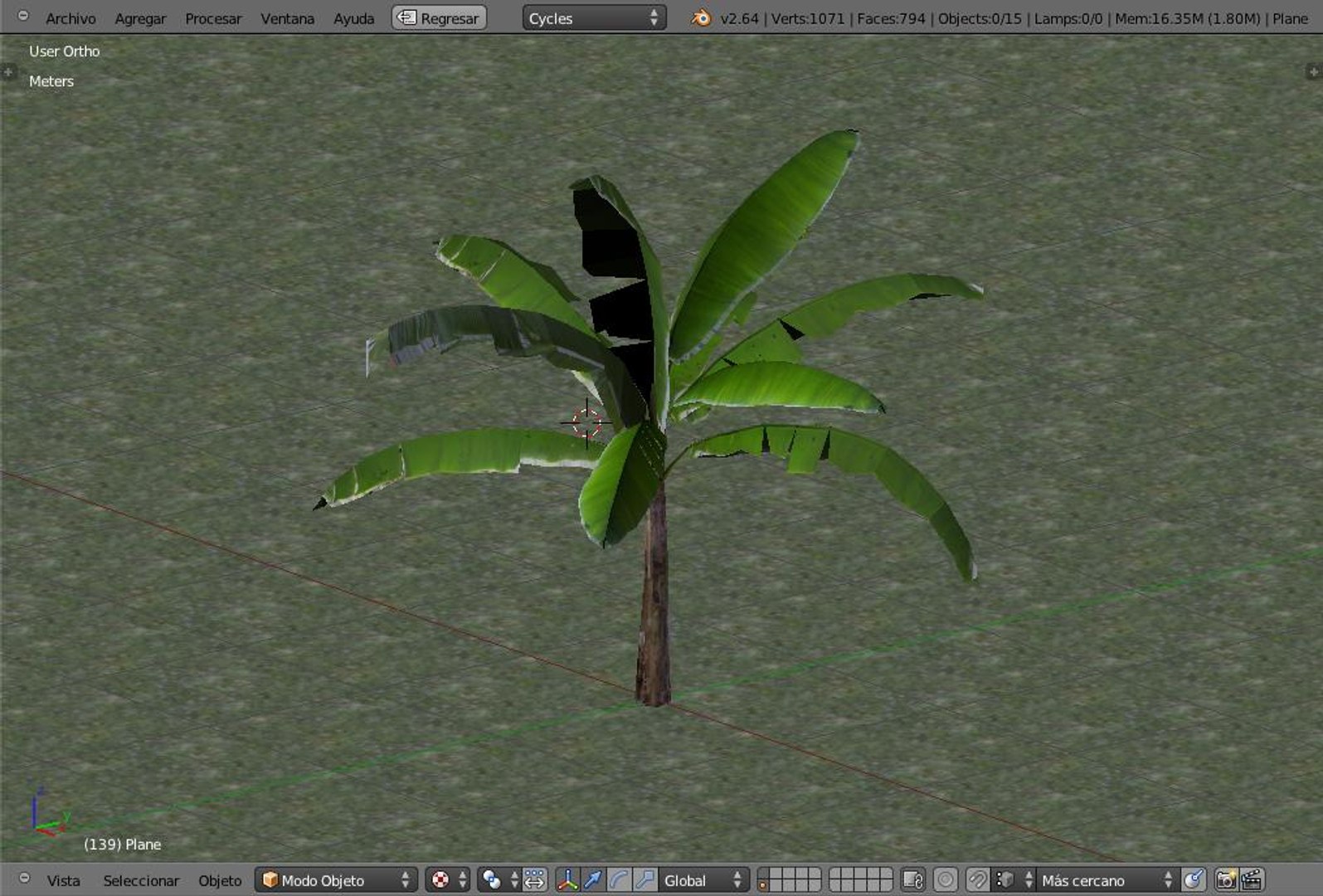Toggle the 3D manipulator widget
Screen dimensions: 1323x896
click(x=567, y=880)
